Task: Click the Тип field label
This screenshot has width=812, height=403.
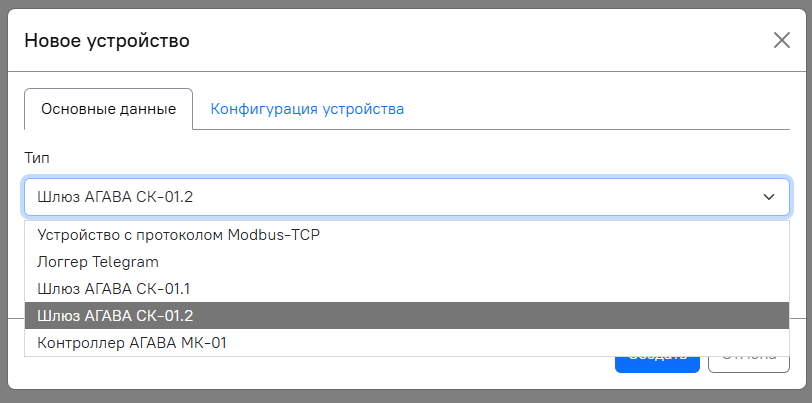Action: [36, 158]
